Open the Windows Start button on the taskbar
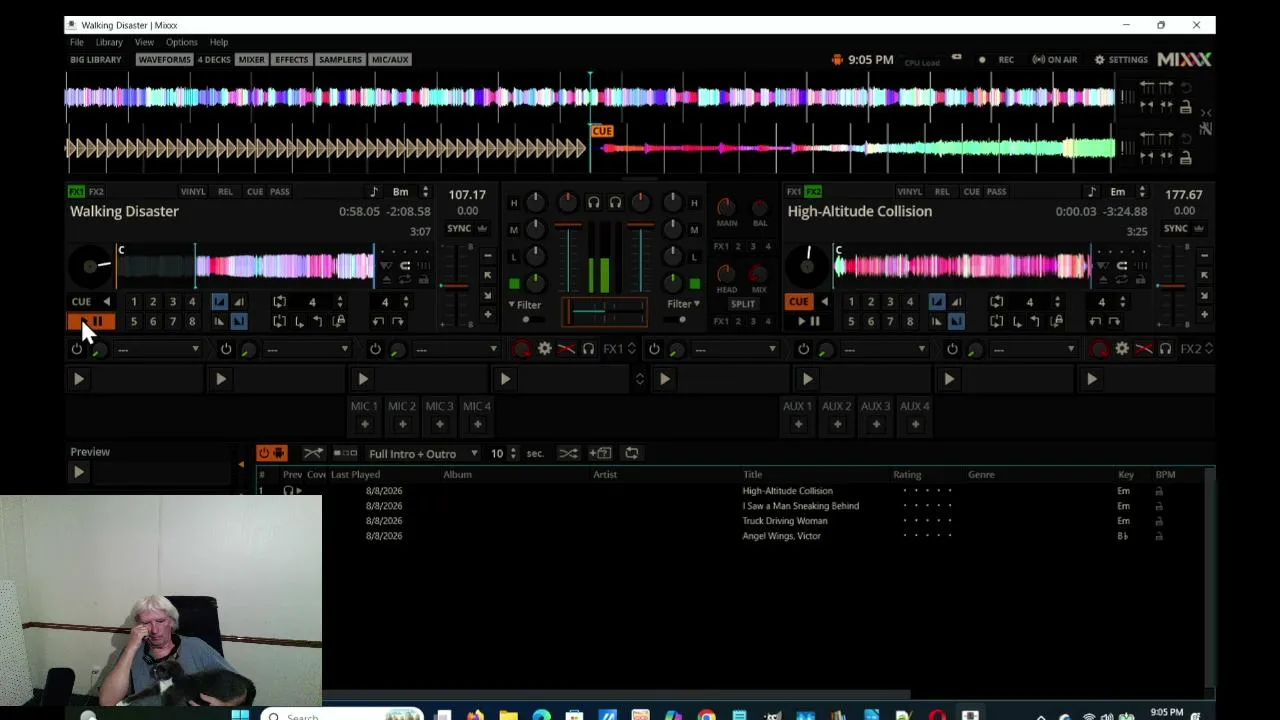Viewport: 1280px width, 720px height. coord(240,715)
